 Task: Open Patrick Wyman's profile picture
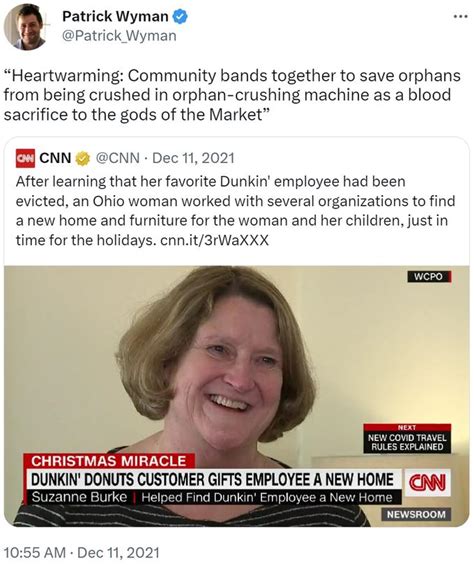pyautogui.click(x=25, y=26)
